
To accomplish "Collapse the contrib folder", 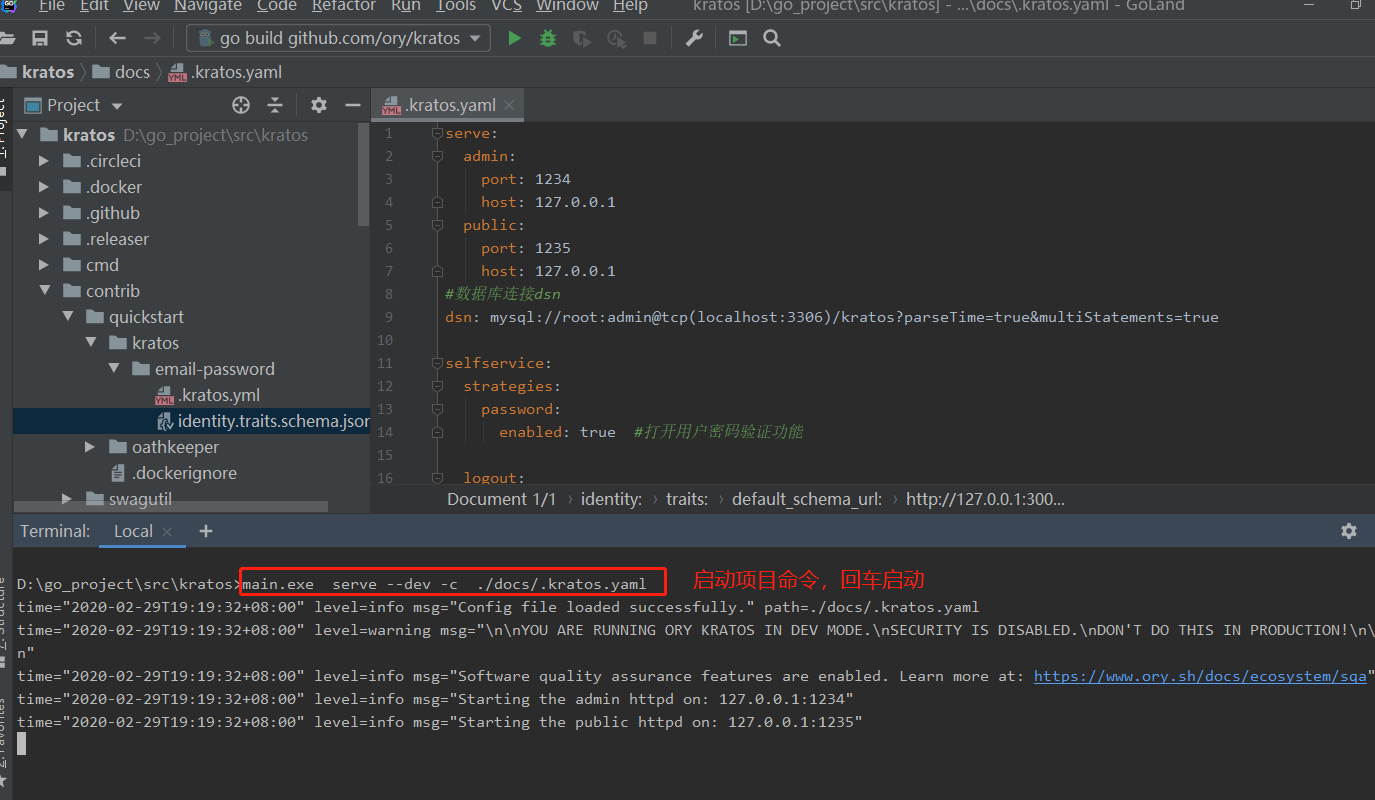I will tap(44, 291).
